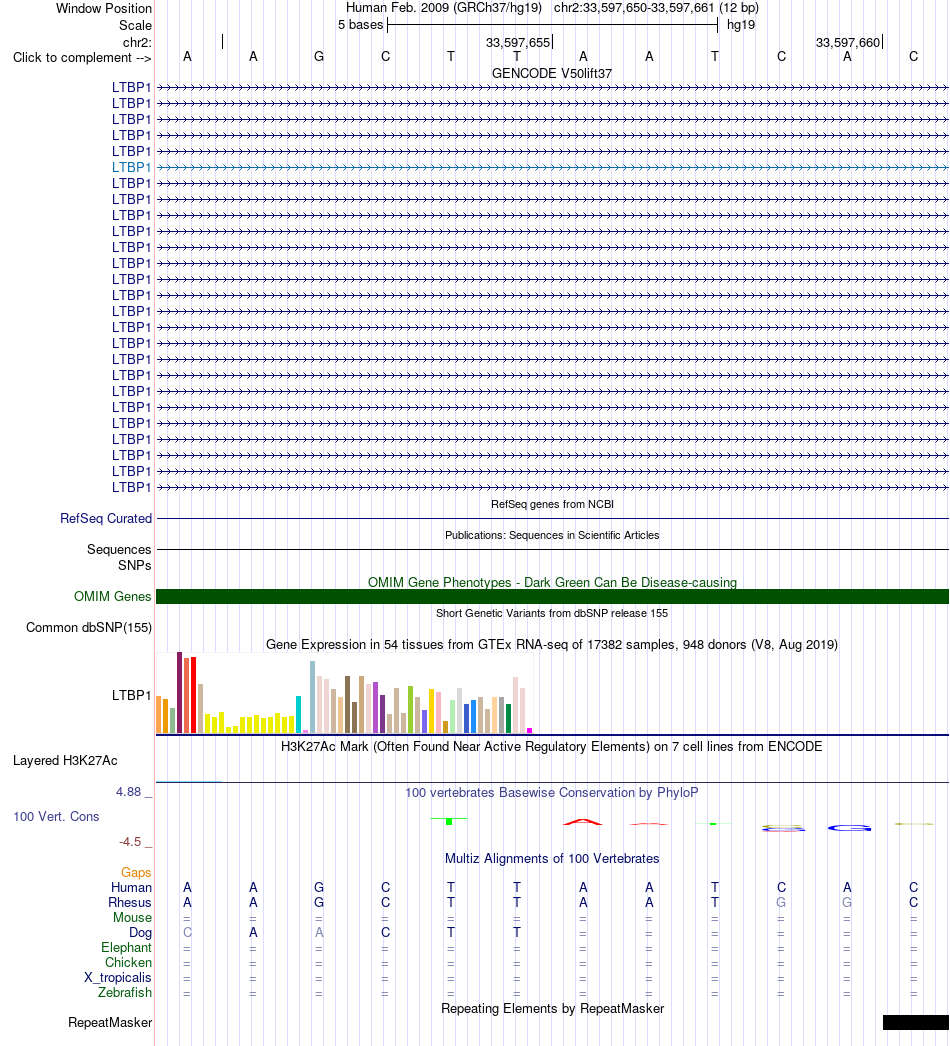
Task: Click the -4.5 PhyloP lower scale value
Action: click(130, 842)
